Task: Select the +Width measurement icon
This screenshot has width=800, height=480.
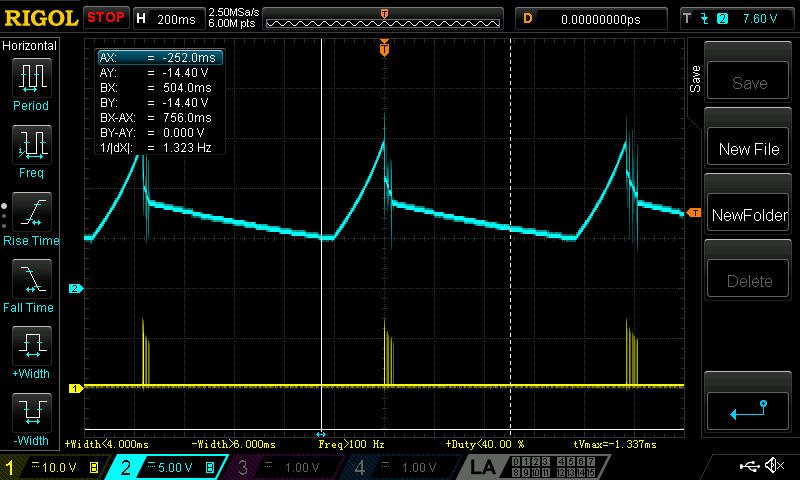Action: [32, 345]
